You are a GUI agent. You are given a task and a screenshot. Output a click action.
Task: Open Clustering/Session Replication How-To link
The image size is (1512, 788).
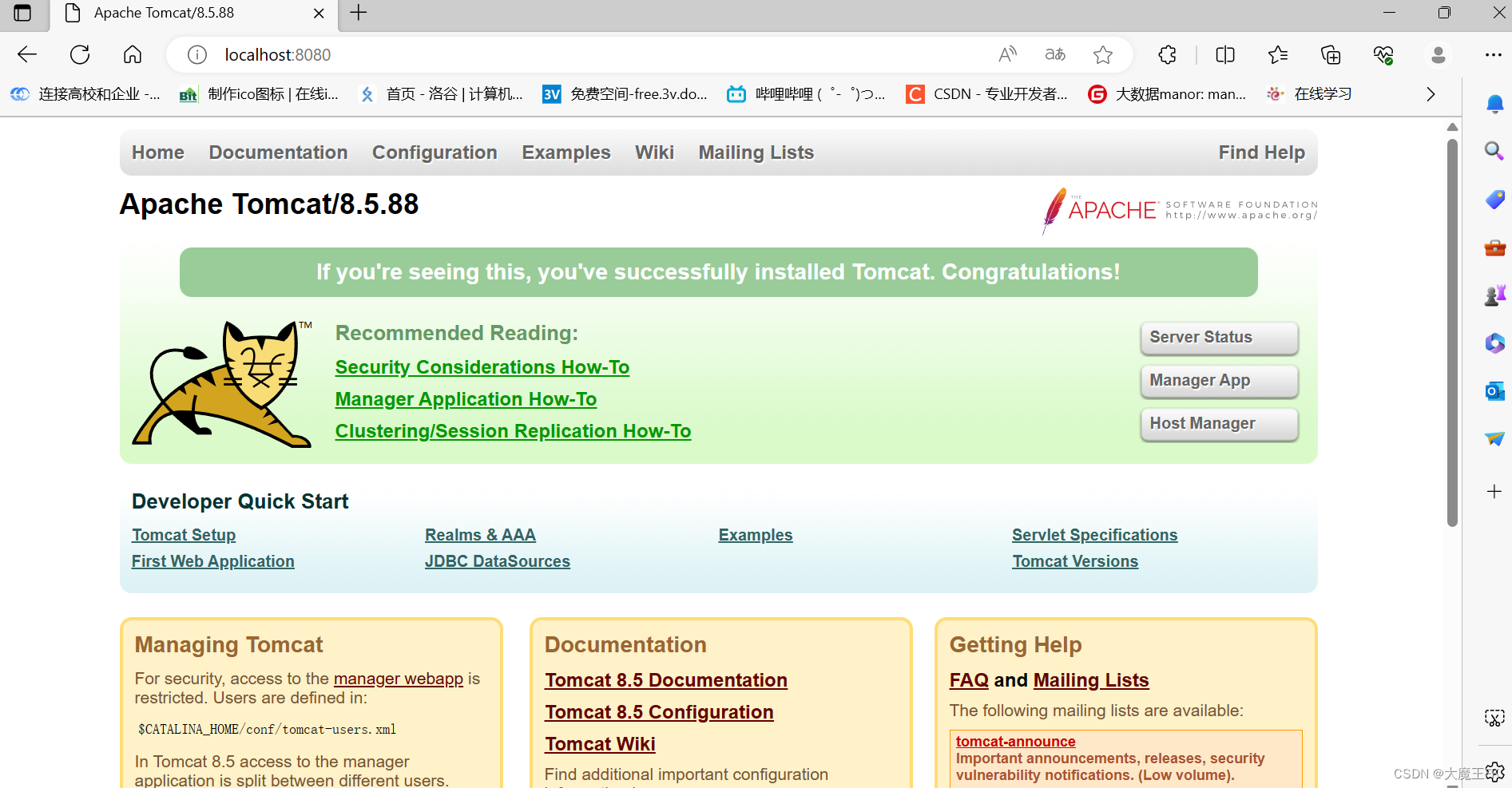click(513, 431)
